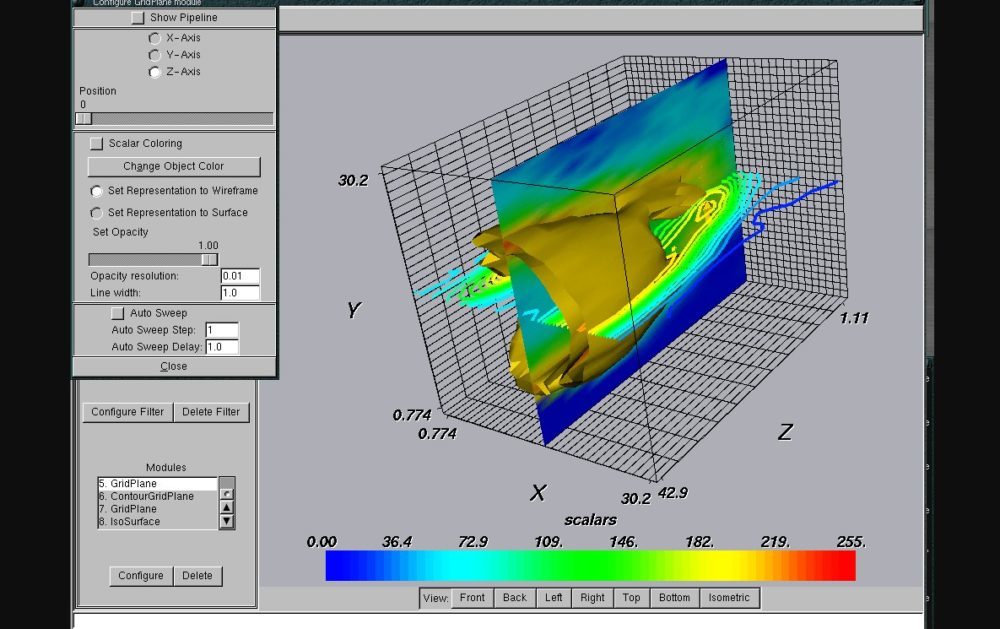Toggle the Scalar Coloring checkbox
The height and width of the screenshot is (629, 1000).
97,144
